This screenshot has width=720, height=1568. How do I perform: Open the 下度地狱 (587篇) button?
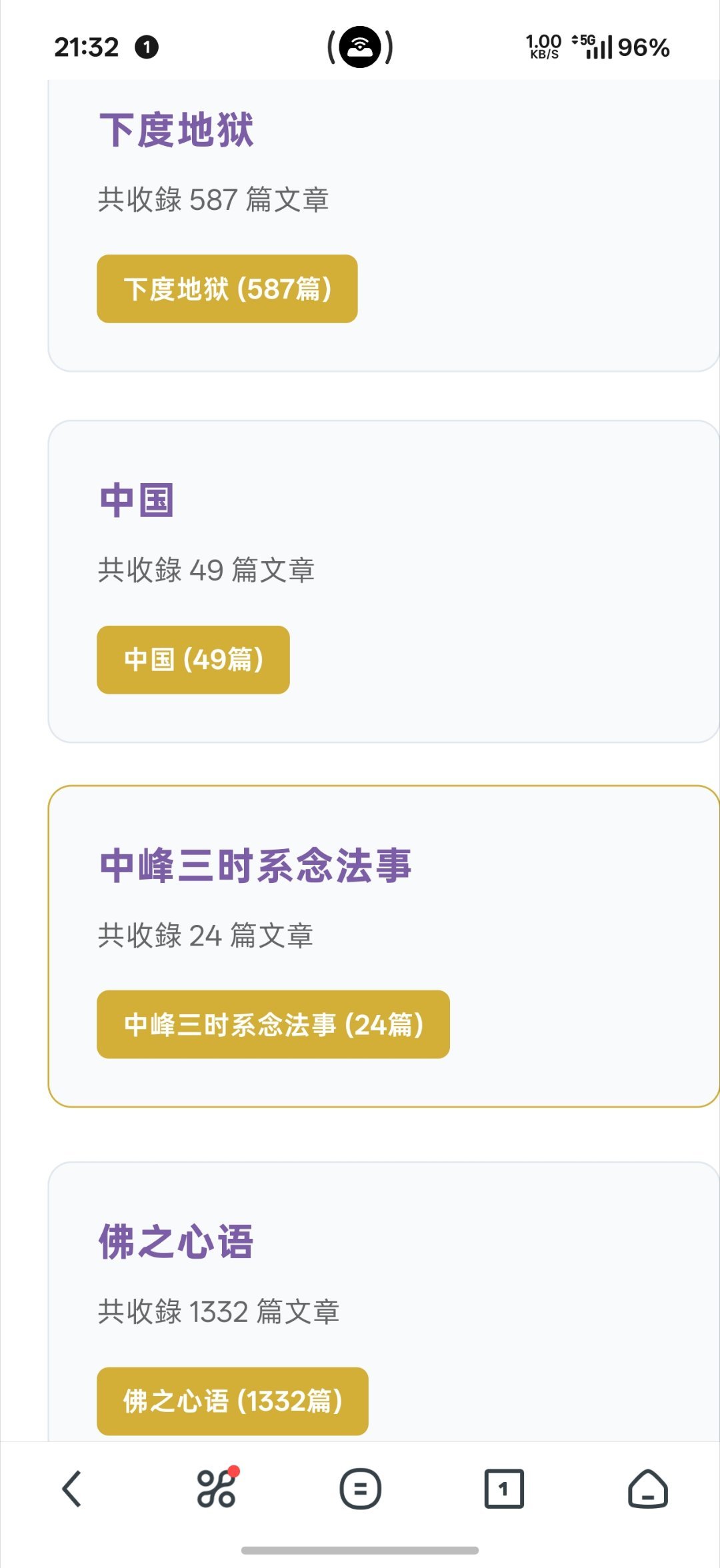pos(227,289)
